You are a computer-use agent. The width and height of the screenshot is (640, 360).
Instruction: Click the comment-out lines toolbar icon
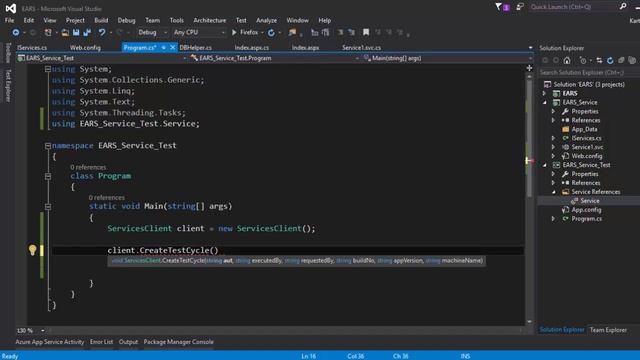(340, 32)
